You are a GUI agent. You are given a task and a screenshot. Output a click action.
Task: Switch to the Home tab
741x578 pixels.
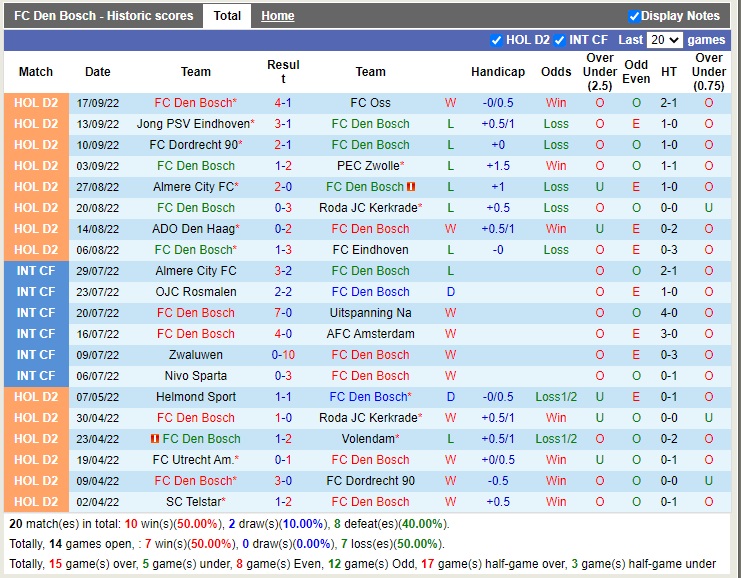point(277,16)
